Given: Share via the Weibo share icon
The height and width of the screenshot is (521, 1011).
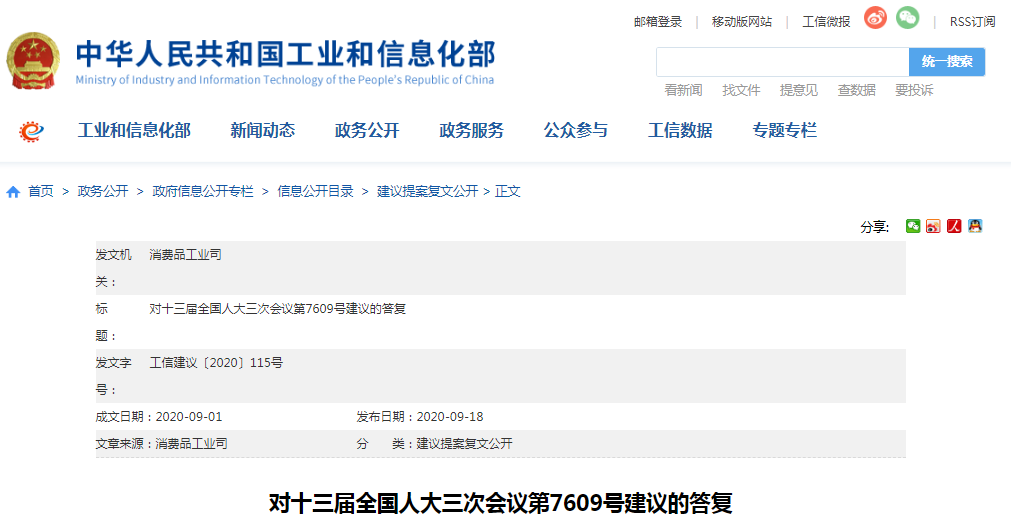Looking at the screenshot, I should point(933,226).
